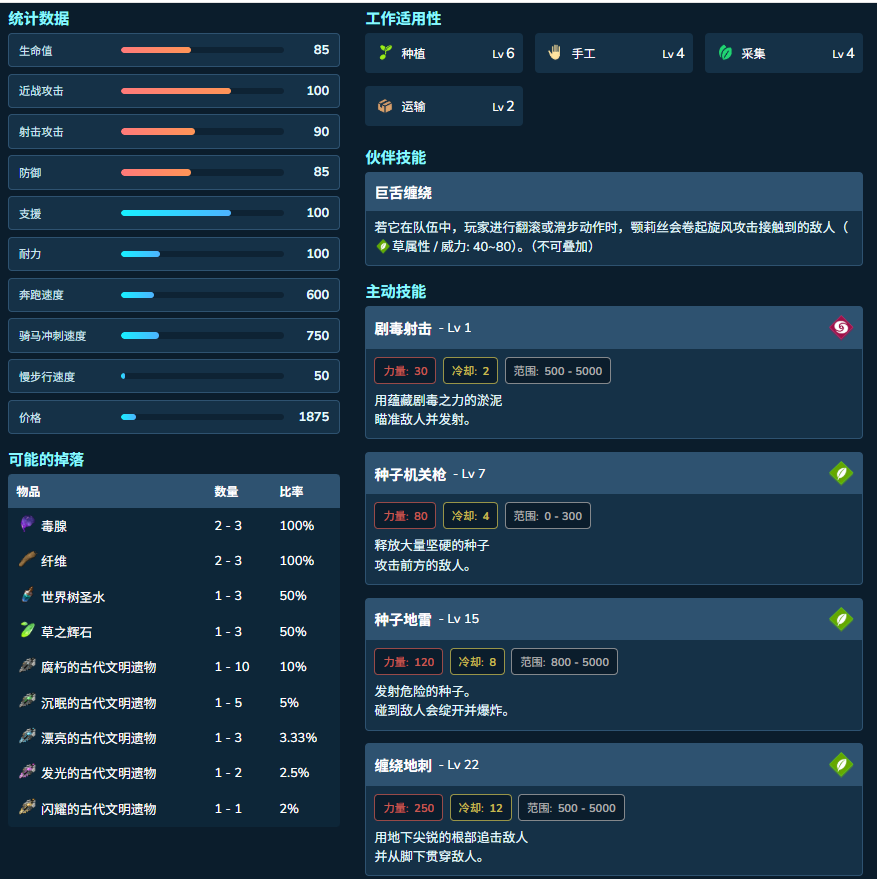Click the 运输 transport box icon
The height and width of the screenshot is (879, 877).
[x=385, y=106]
